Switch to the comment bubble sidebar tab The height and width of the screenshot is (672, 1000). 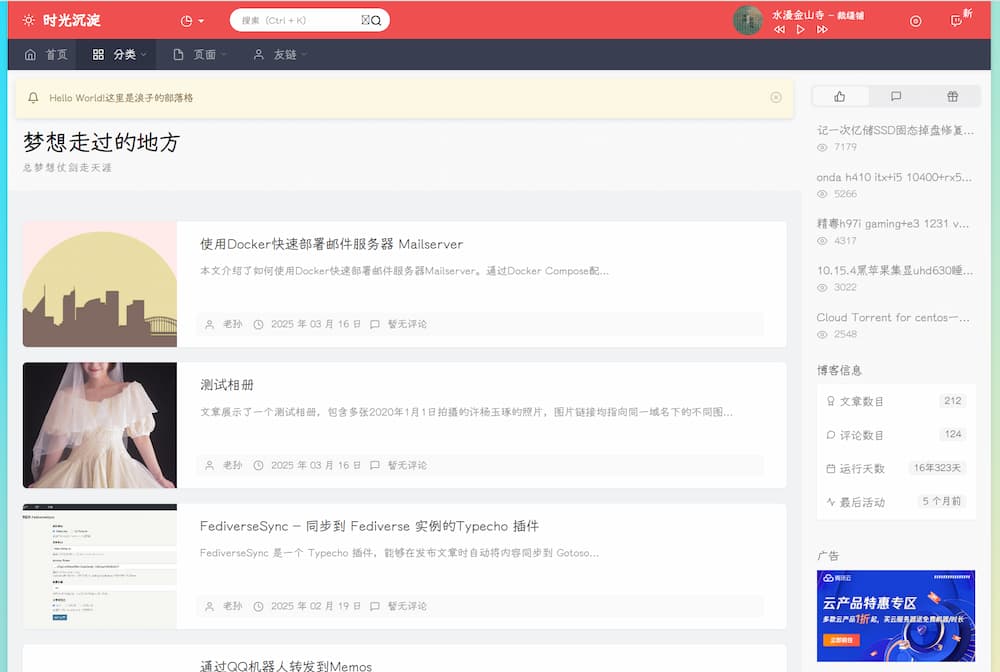[896, 95]
